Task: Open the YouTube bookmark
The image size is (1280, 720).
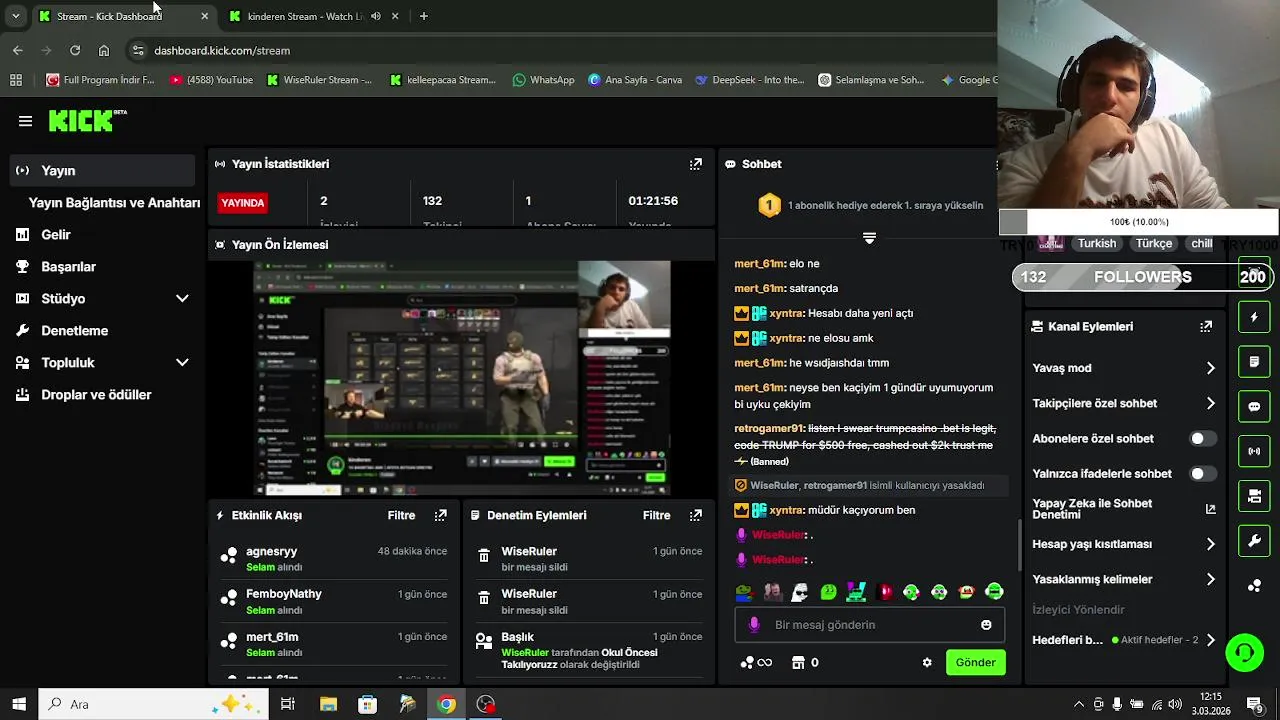Action: point(211,80)
